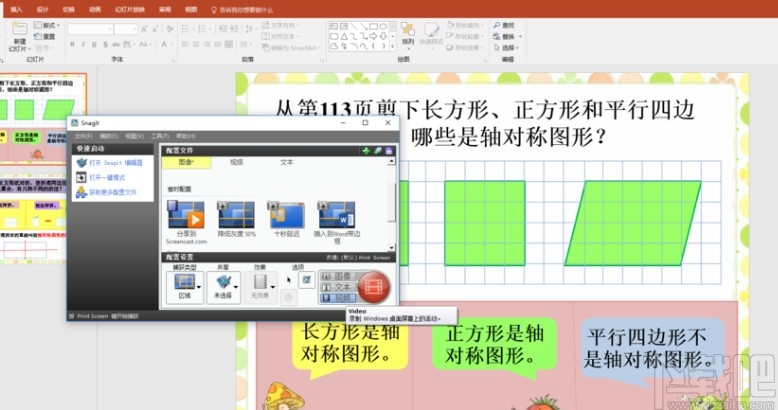Click 打开 Snagit 编辑器 link
Viewport: 778px width, 410px height.
[116, 162]
